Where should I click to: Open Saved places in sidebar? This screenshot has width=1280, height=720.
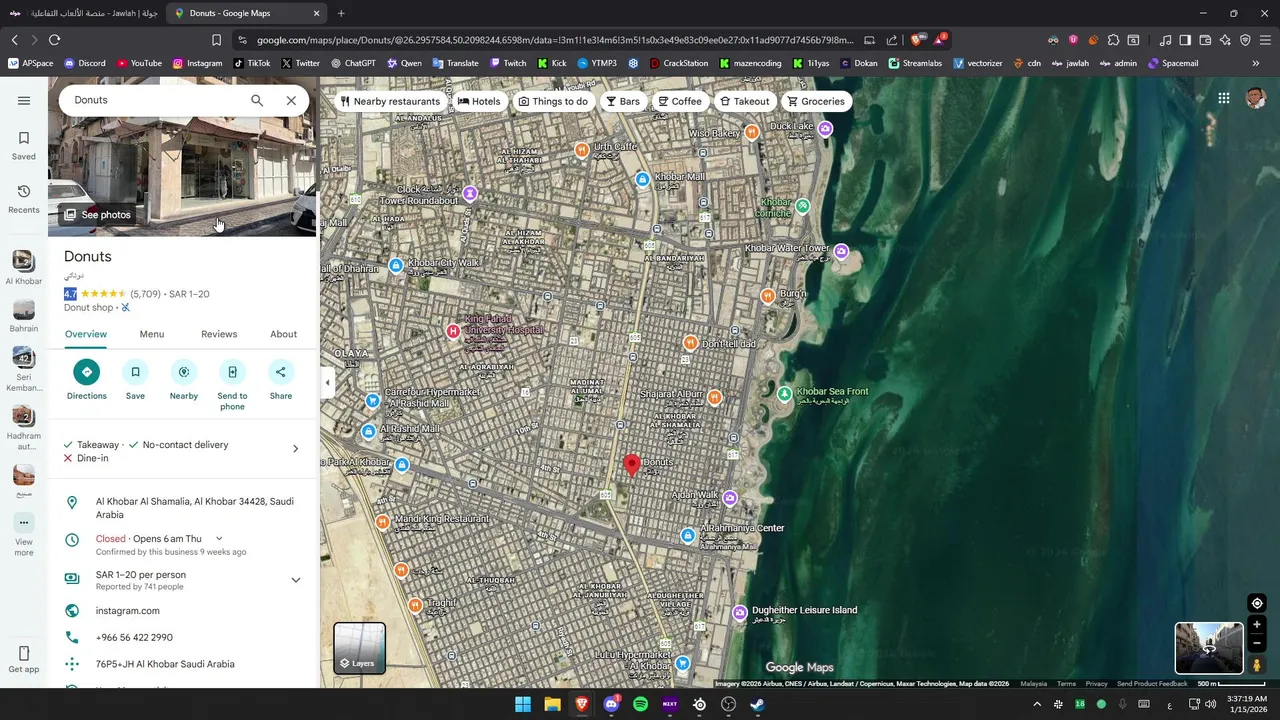coord(24,145)
